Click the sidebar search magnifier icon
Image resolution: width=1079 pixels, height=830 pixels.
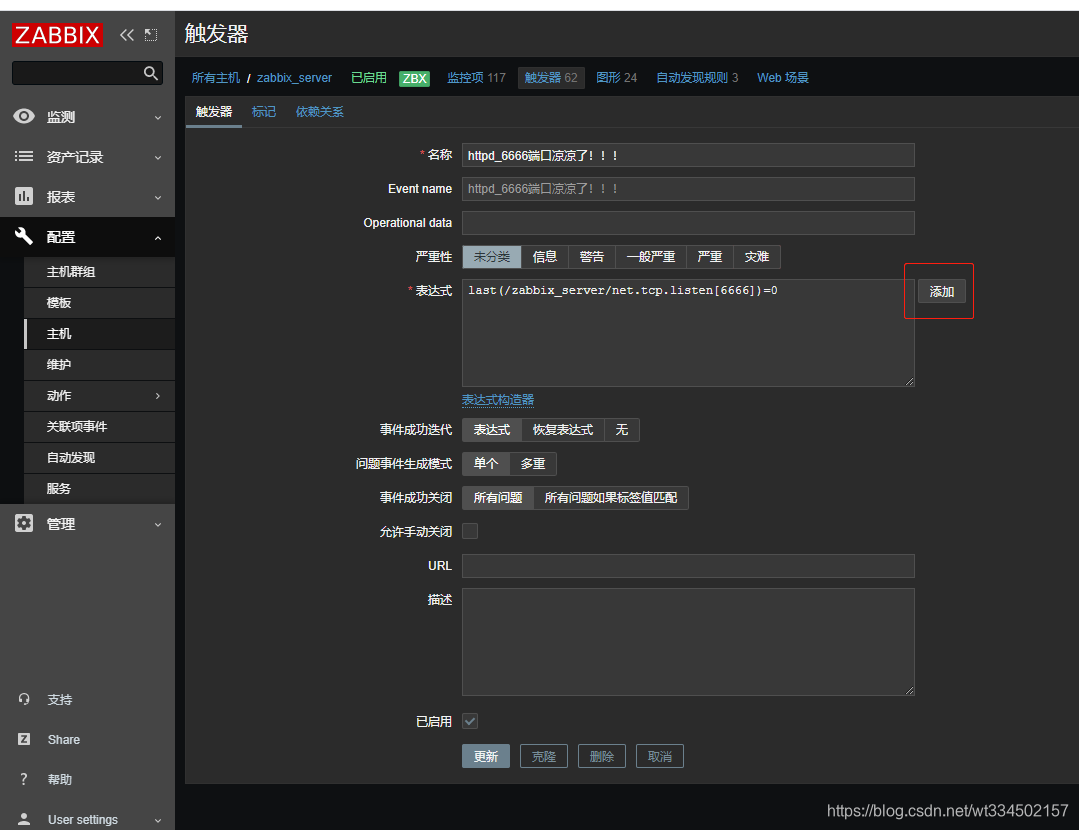[151, 73]
